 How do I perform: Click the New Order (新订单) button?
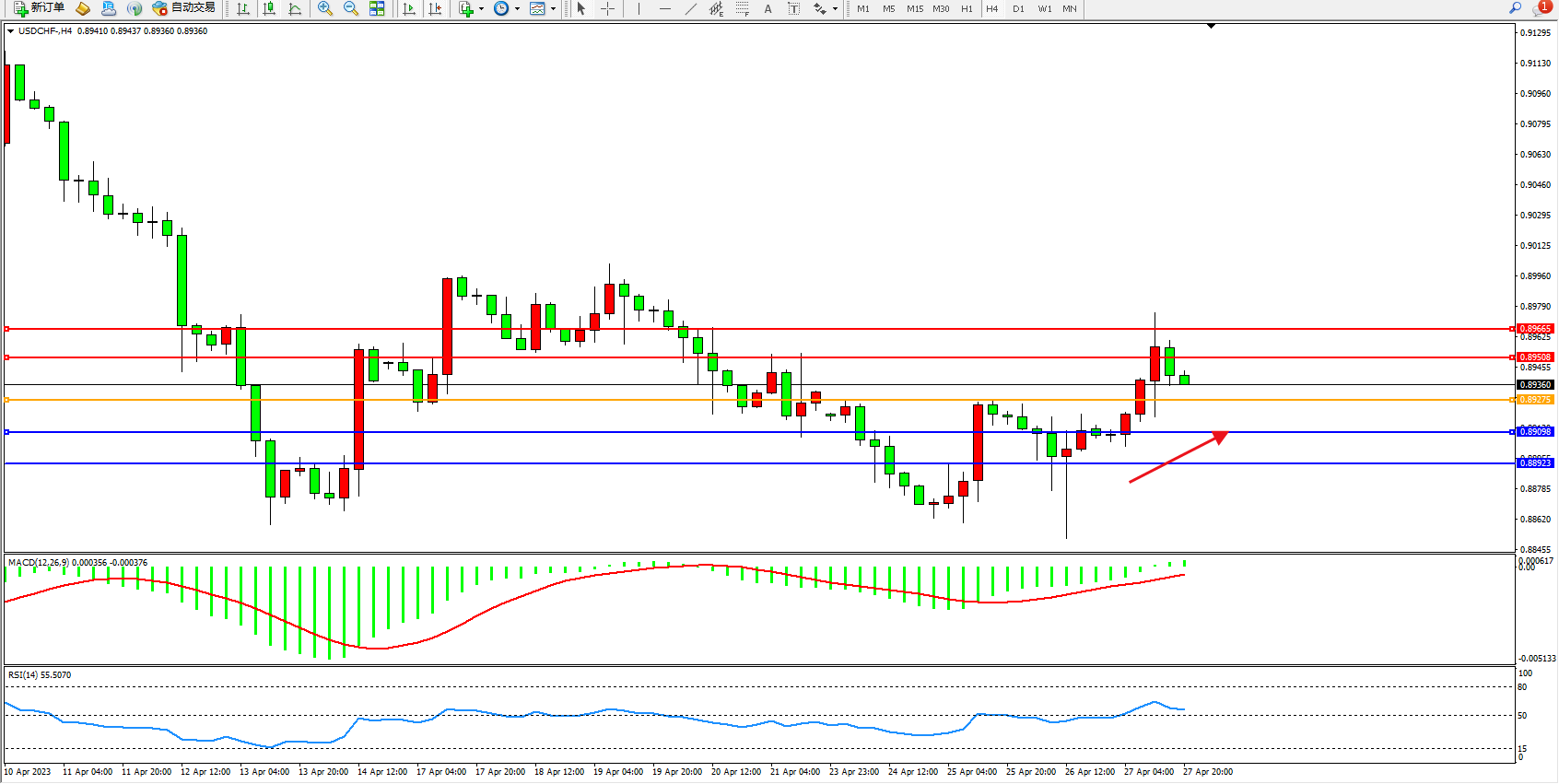[39, 8]
